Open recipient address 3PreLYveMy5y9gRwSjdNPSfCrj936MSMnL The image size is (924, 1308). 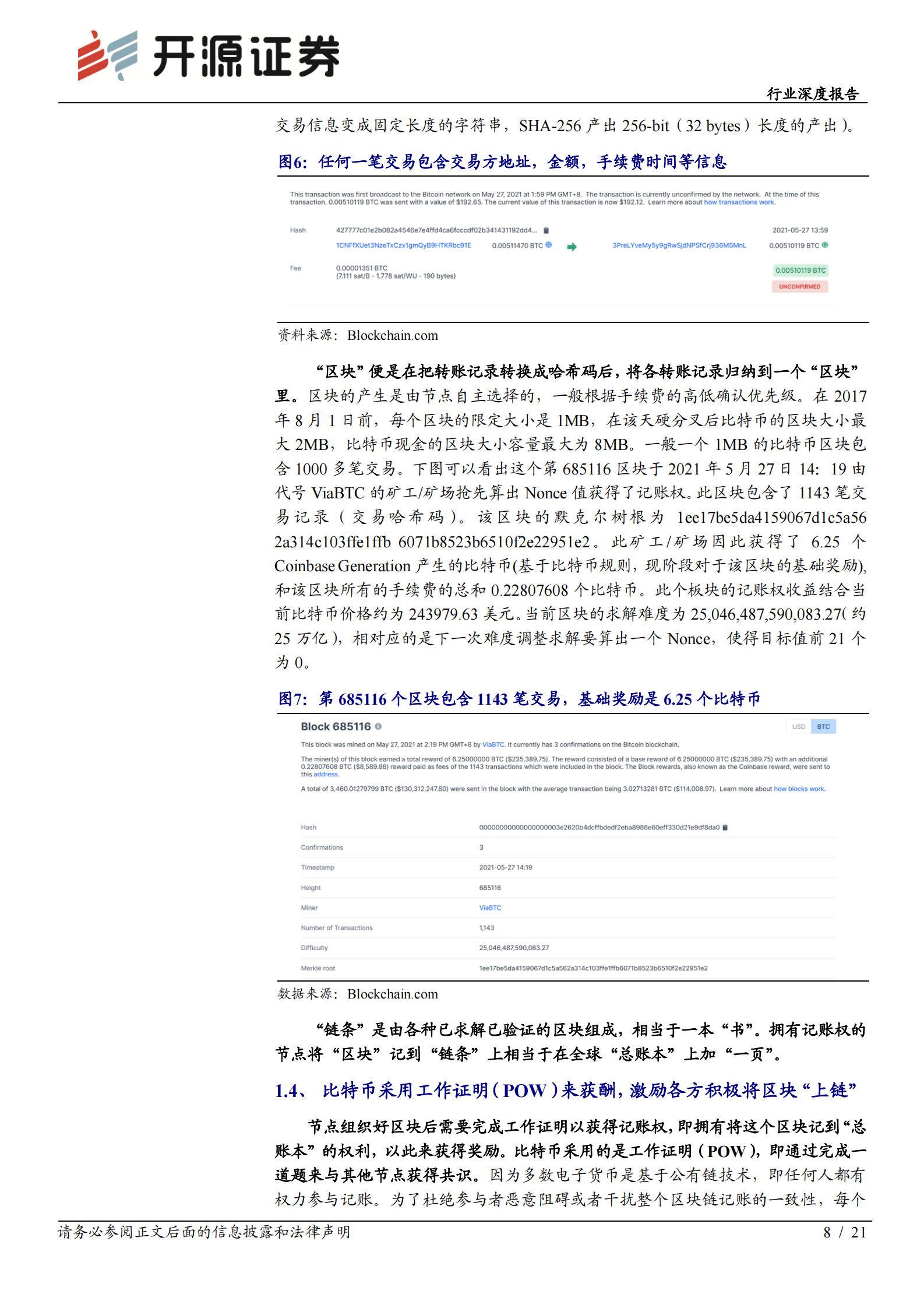tap(679, 245)
